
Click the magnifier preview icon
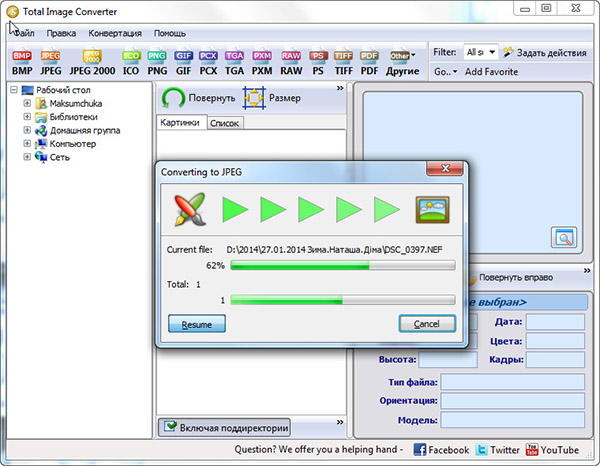tap(563, 238)
